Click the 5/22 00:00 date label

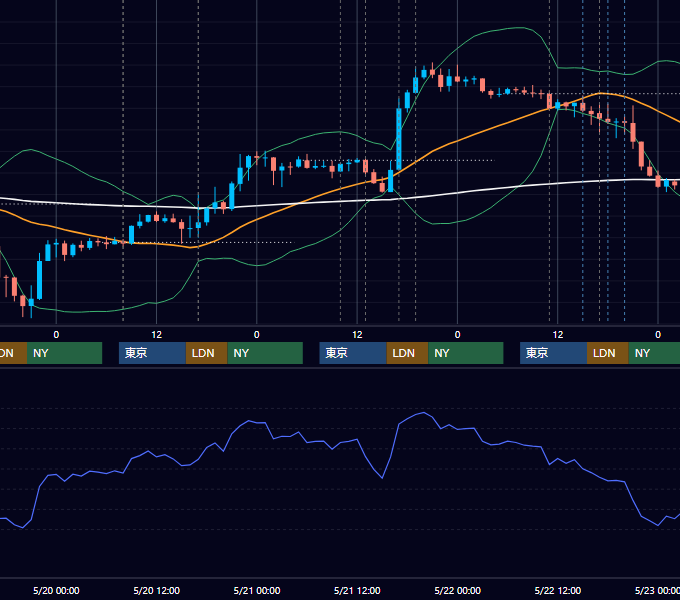pyautogui.click(x=458, y=590)
